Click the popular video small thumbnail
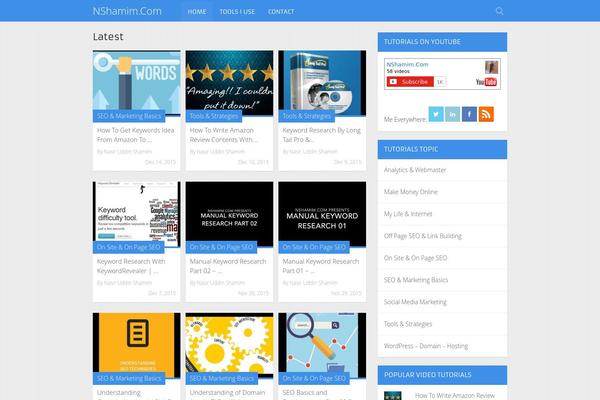Viewport: 600px width, 400px height. click(x=393, y=395)
